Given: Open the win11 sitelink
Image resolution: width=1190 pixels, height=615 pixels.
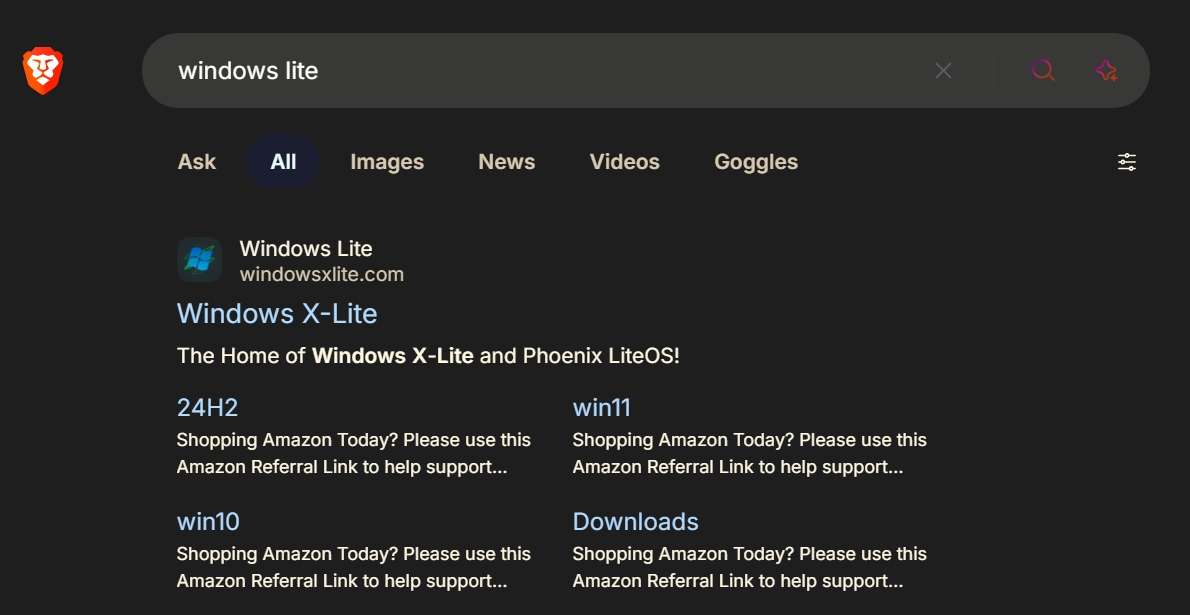Looking at the screenshot, I should [x=602, y=408].
